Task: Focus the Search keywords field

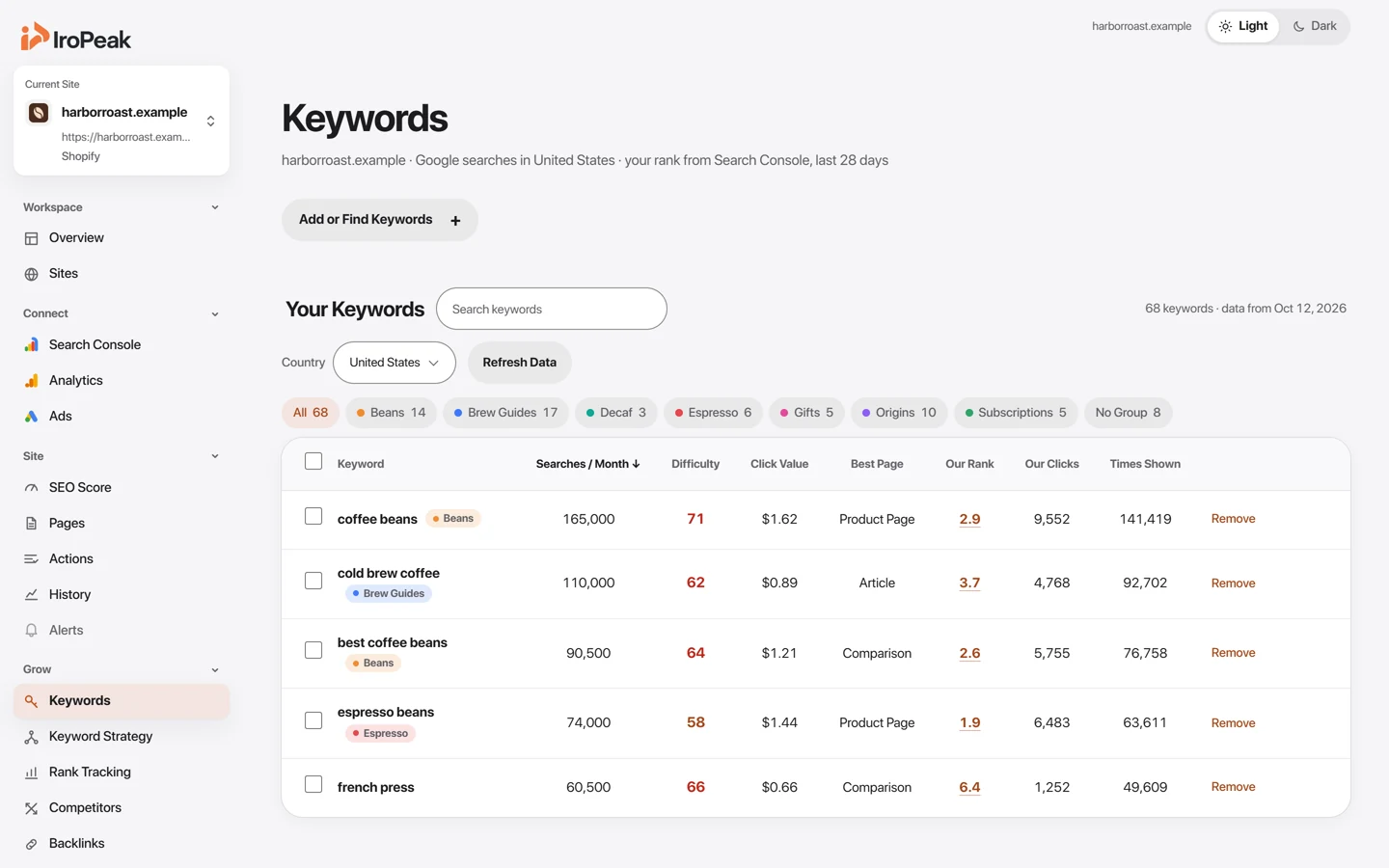Action: pos(552,309)
